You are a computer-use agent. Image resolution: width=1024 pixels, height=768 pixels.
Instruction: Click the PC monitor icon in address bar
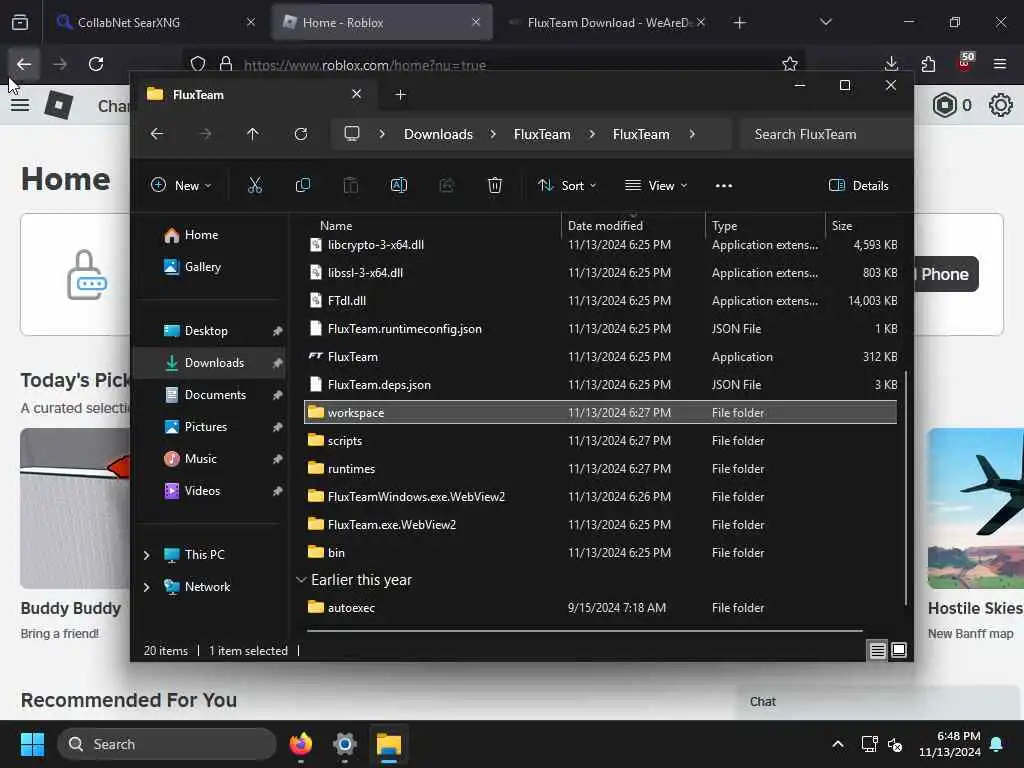352,134
